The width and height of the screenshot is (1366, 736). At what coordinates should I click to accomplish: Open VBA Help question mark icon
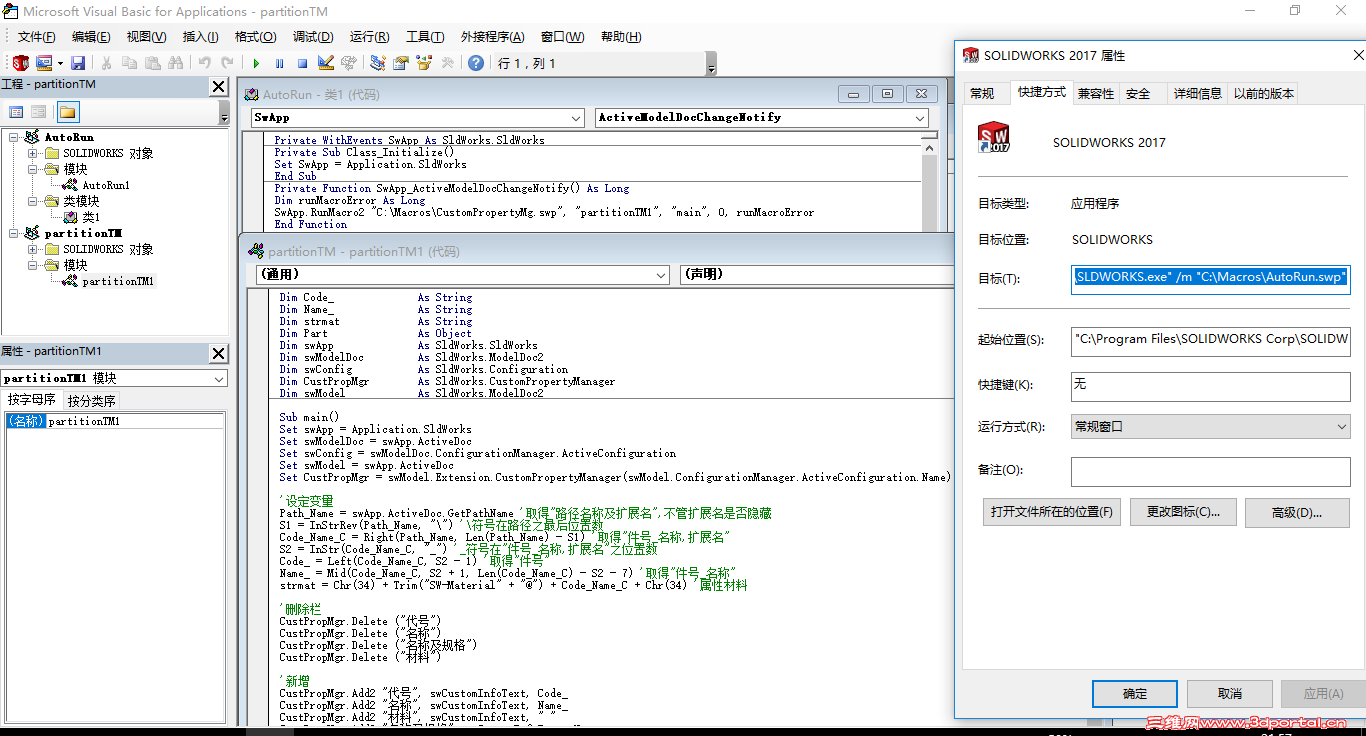click(476, 63)
